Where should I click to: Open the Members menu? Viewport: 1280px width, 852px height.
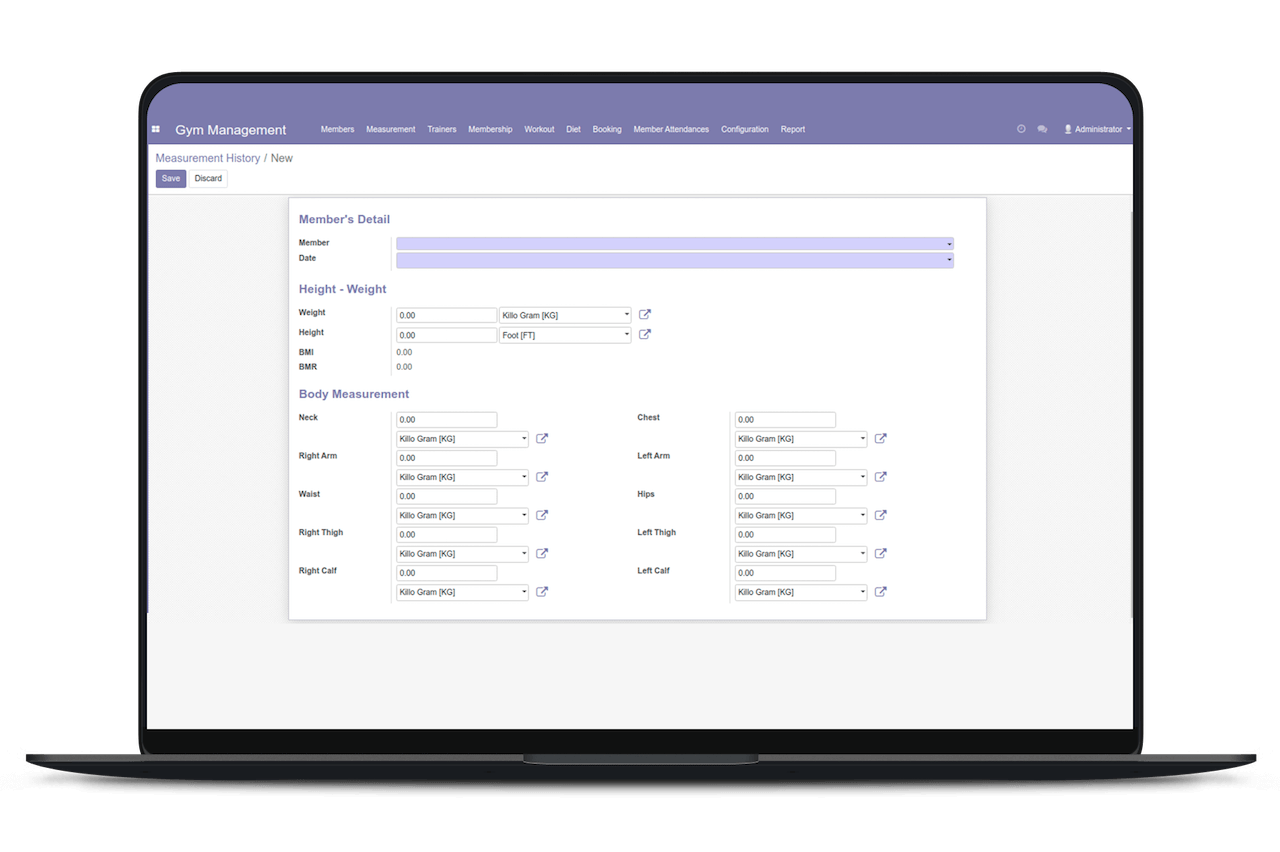(x=337, y=129)
